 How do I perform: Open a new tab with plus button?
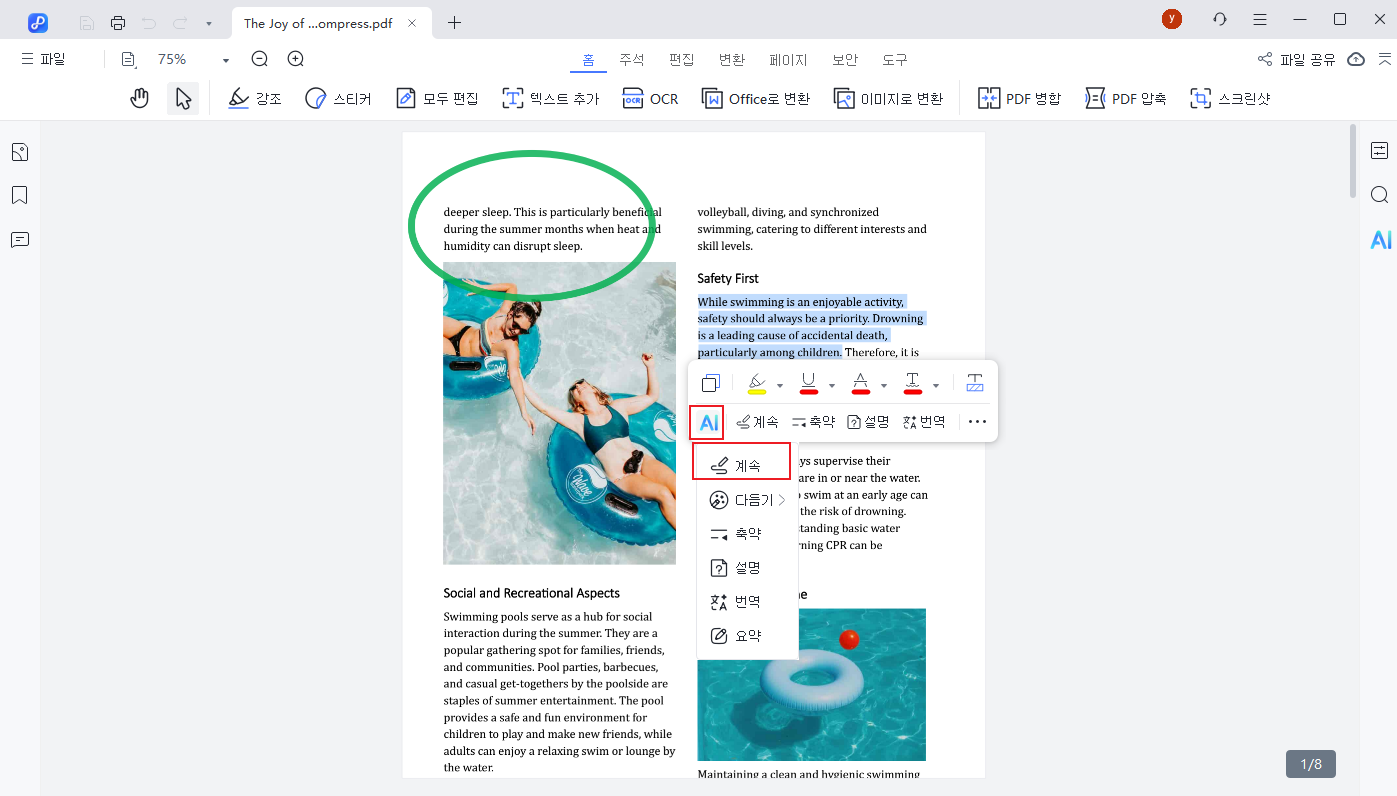pos(455,22)
